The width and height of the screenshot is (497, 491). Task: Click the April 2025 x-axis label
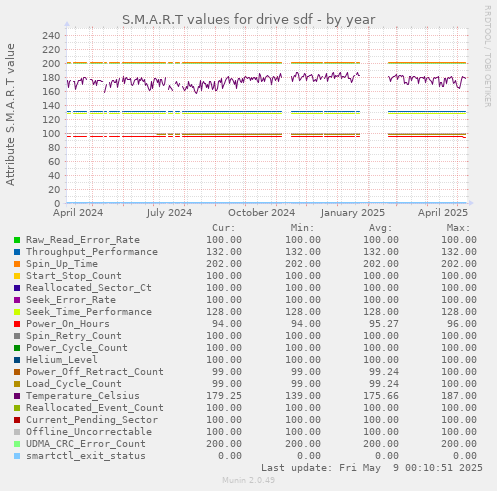[x=443, y=213]
